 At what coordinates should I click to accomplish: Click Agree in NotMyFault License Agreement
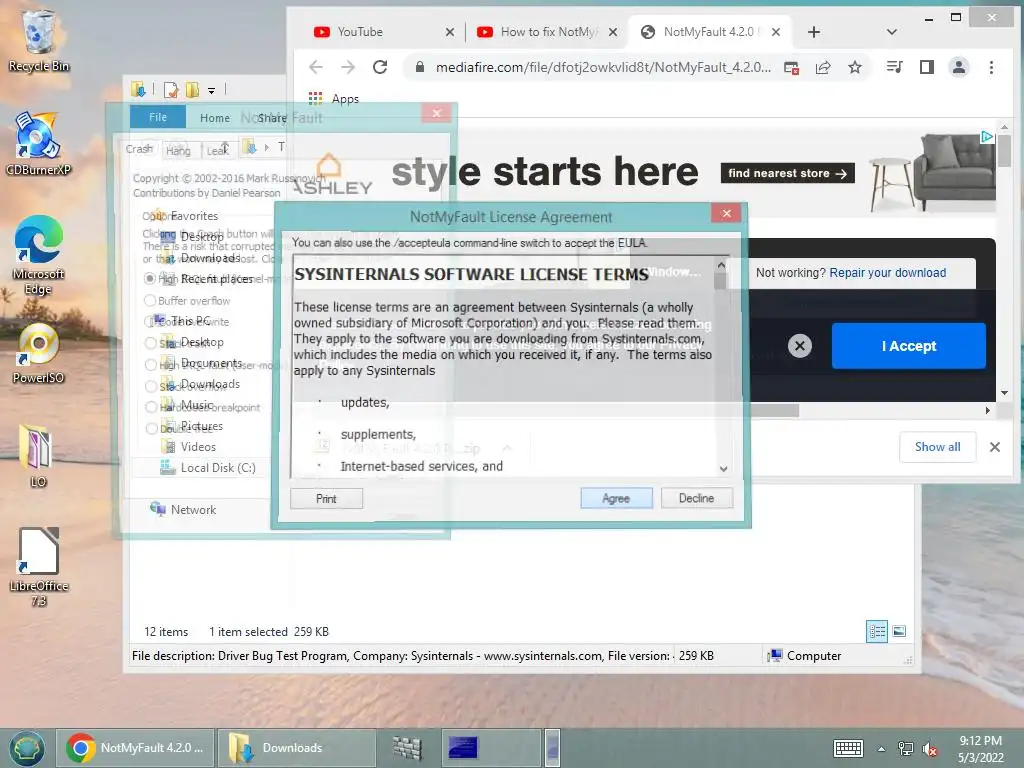[x=616, y=498]
